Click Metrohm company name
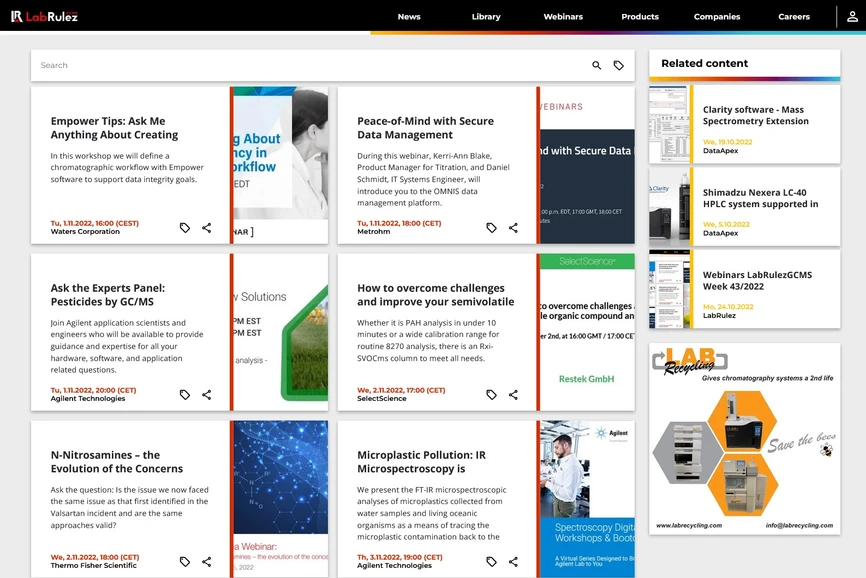 (373, 232)
